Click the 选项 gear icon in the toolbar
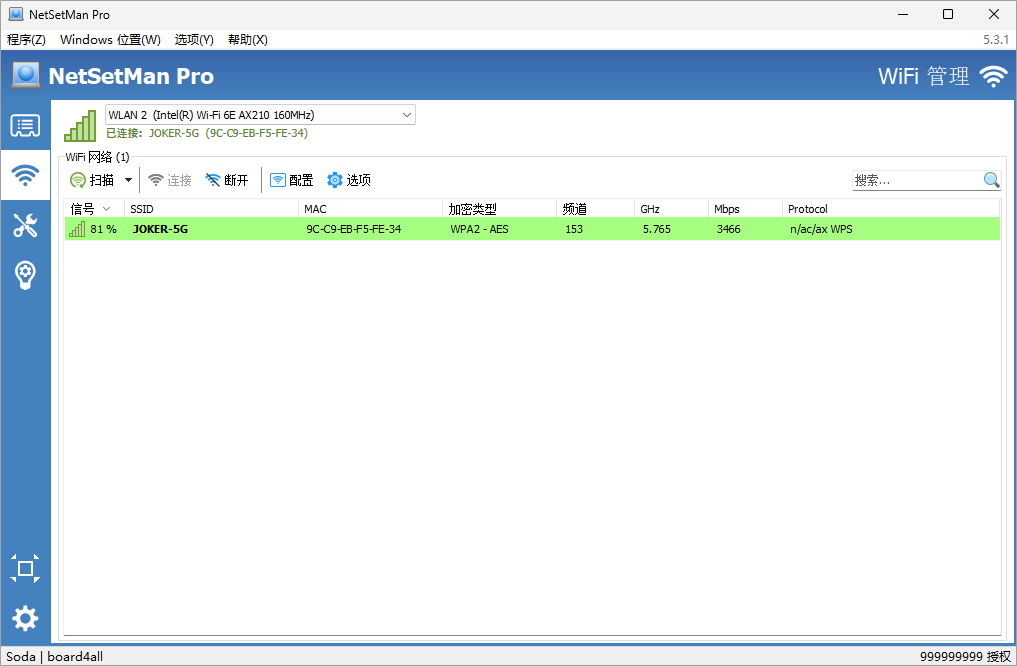 pyautogui.click(x=334, y=180)
